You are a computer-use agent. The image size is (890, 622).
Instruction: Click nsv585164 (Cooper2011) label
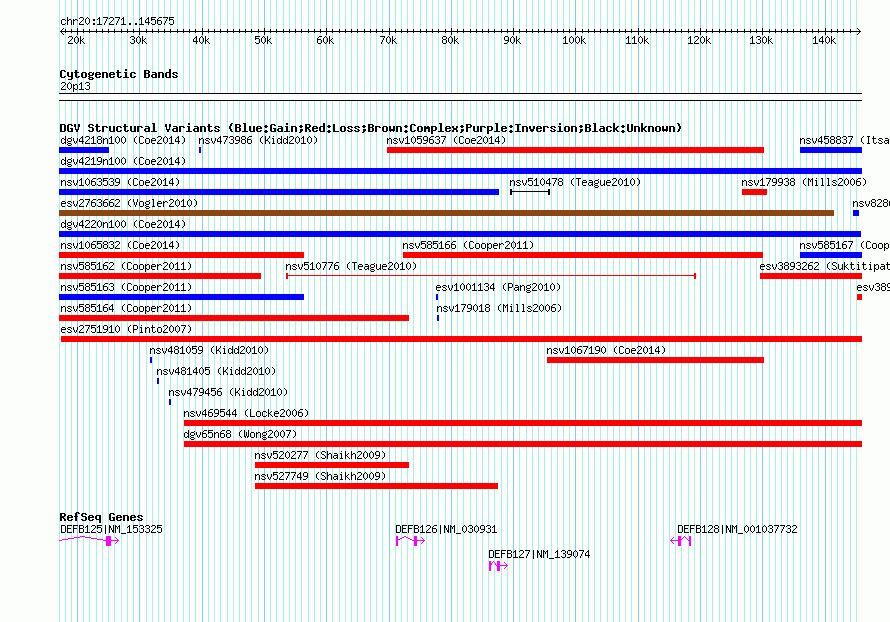tap(126, 308)
